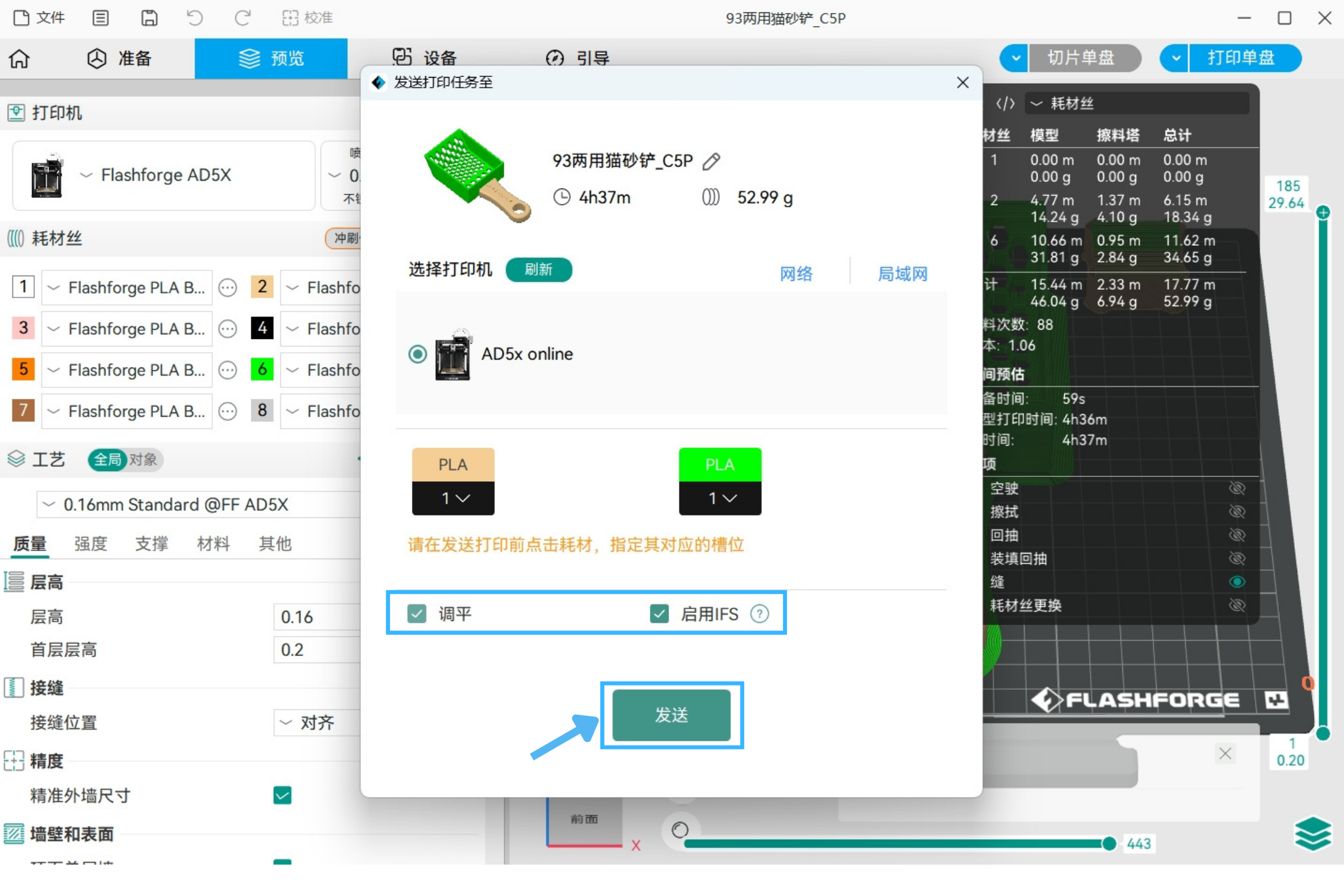Viewport: 1344px width, 896px height.
Task: Switch to the 强度 strength tab
Action: click(x=91, y=544)
